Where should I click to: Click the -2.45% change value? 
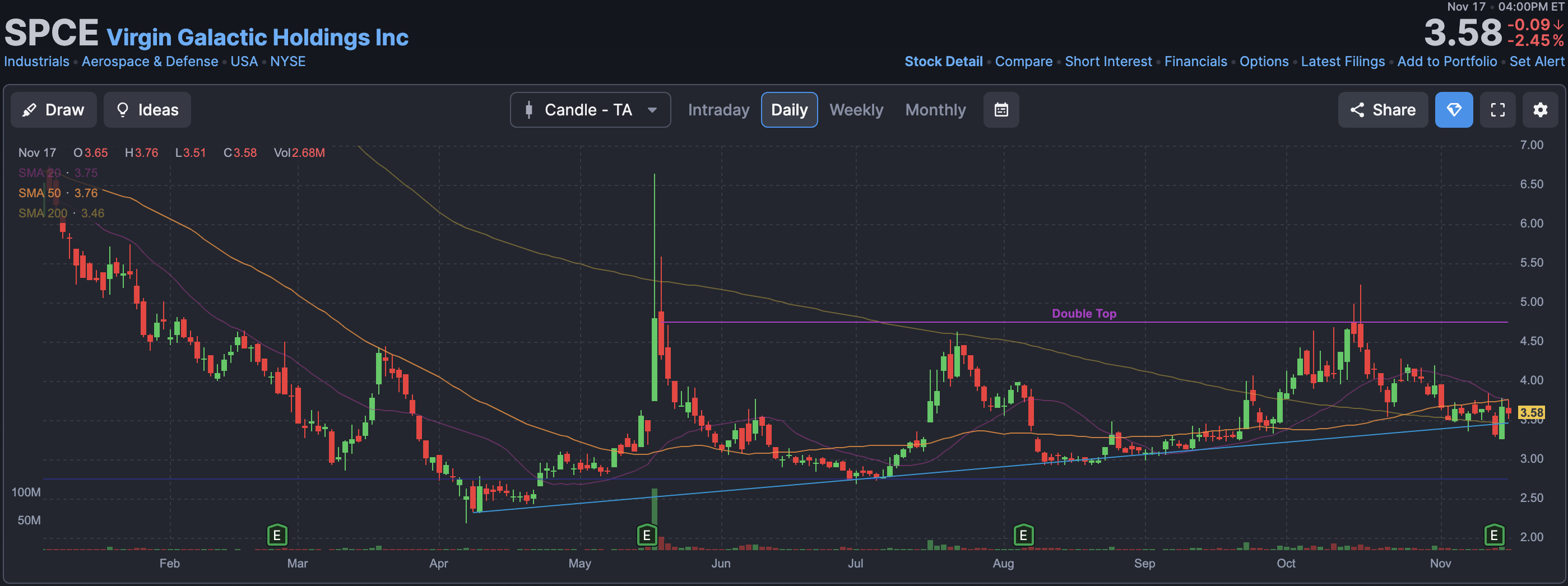pos(1534,41)
